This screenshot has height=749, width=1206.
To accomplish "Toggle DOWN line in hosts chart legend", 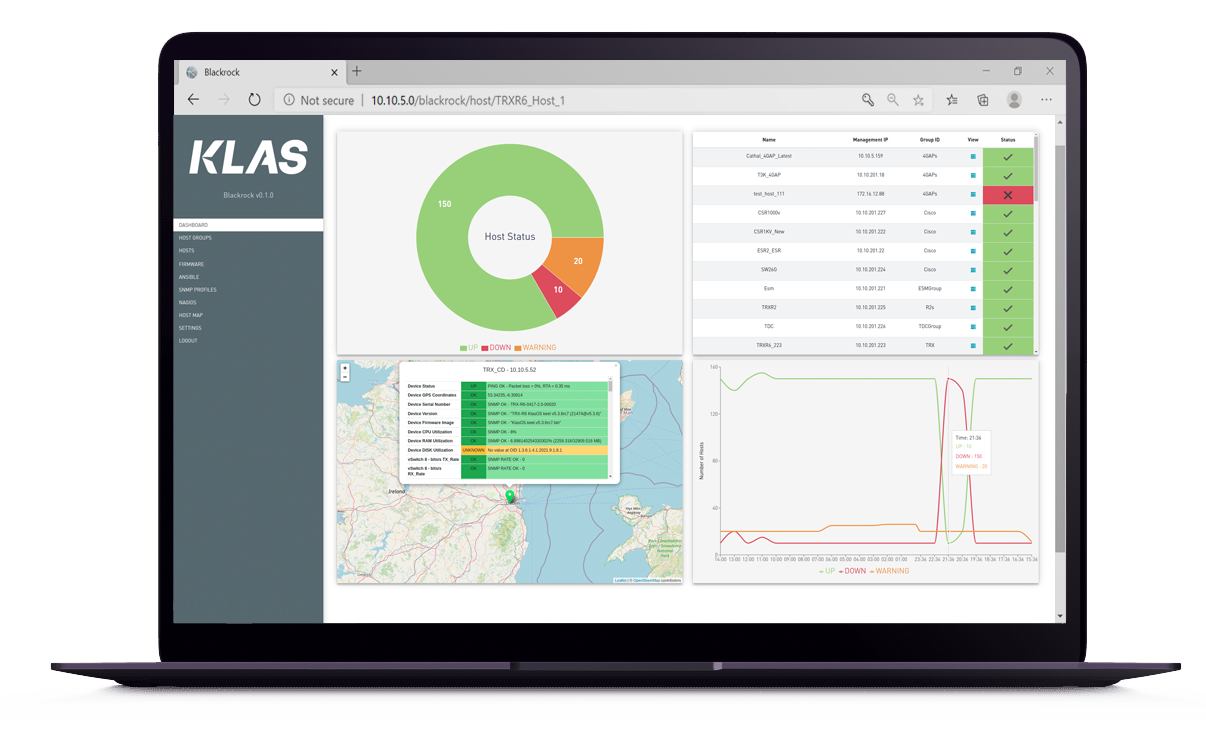I will coord(852,571).
